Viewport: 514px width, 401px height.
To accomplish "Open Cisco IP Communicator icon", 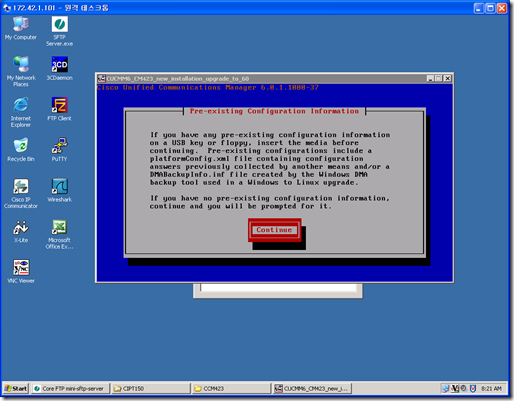I will (x=21, y=193).
